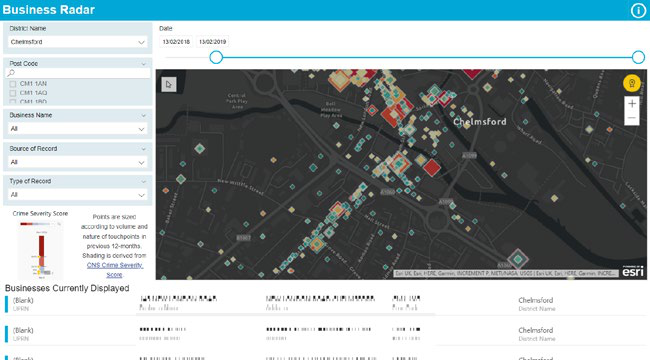The width and height of the screenshot is (650, 360).
Task: Click the start date field 13/02/2018
Action: click(176, 41)
